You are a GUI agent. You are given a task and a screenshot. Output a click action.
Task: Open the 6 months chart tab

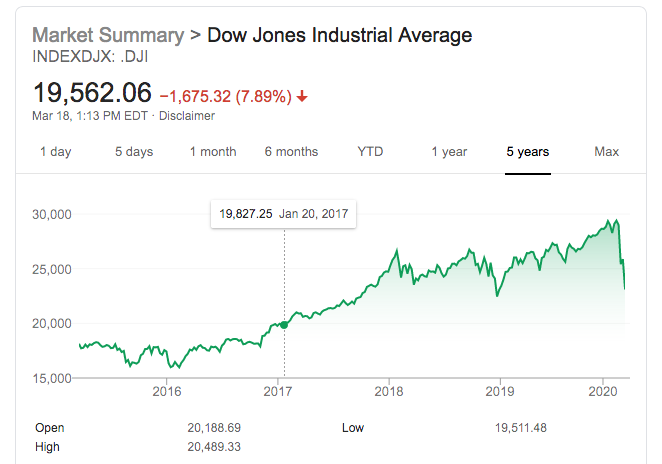[291, 152]
